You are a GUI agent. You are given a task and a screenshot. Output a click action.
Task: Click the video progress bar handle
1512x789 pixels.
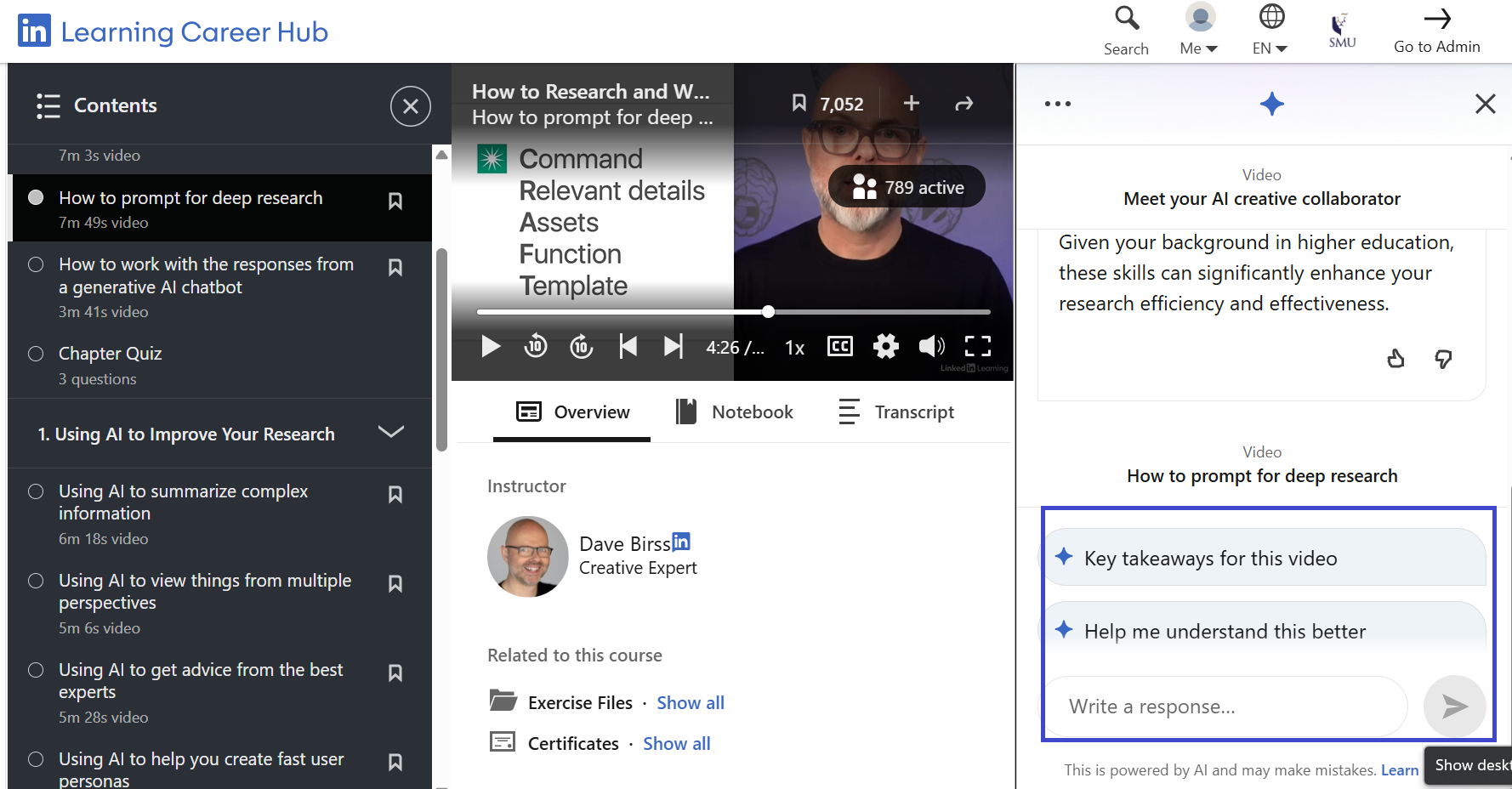tap(768, 312)
